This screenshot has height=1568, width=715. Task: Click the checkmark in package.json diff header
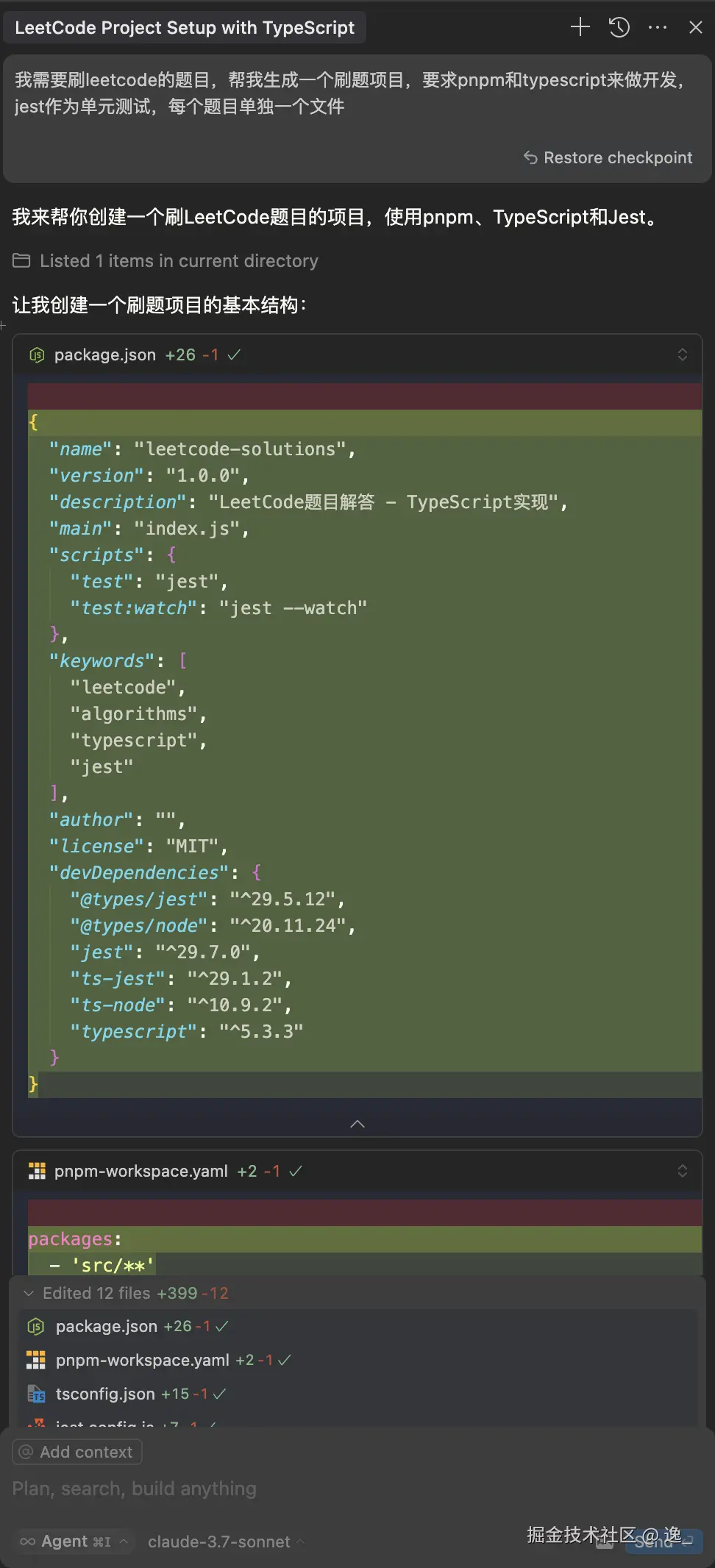pos(234,354)
